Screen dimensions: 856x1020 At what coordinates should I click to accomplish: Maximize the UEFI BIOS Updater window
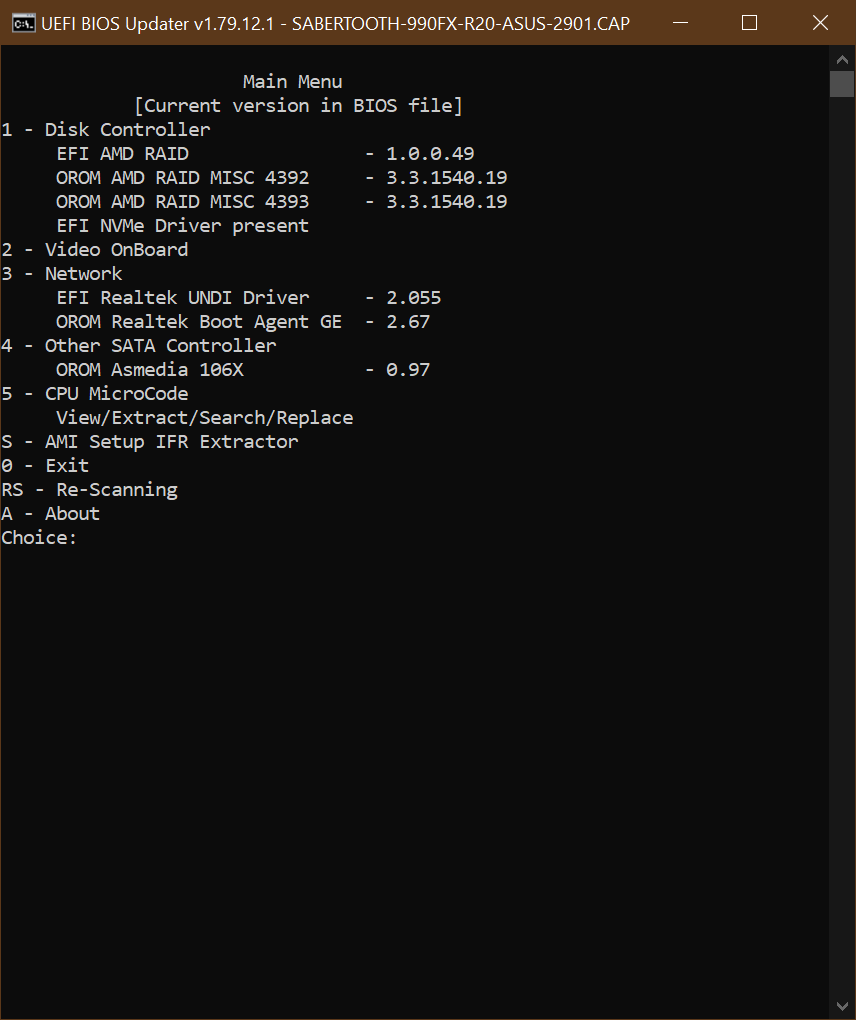point(749,23)
